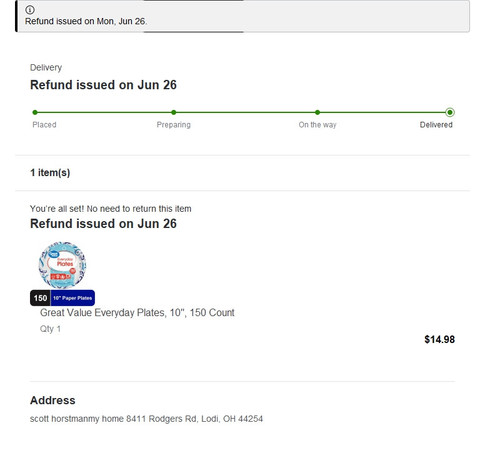This screenshot has height=466, width=500.
Task: Select the Preparing step dot on tracker
Action: (x=174, y=112)
